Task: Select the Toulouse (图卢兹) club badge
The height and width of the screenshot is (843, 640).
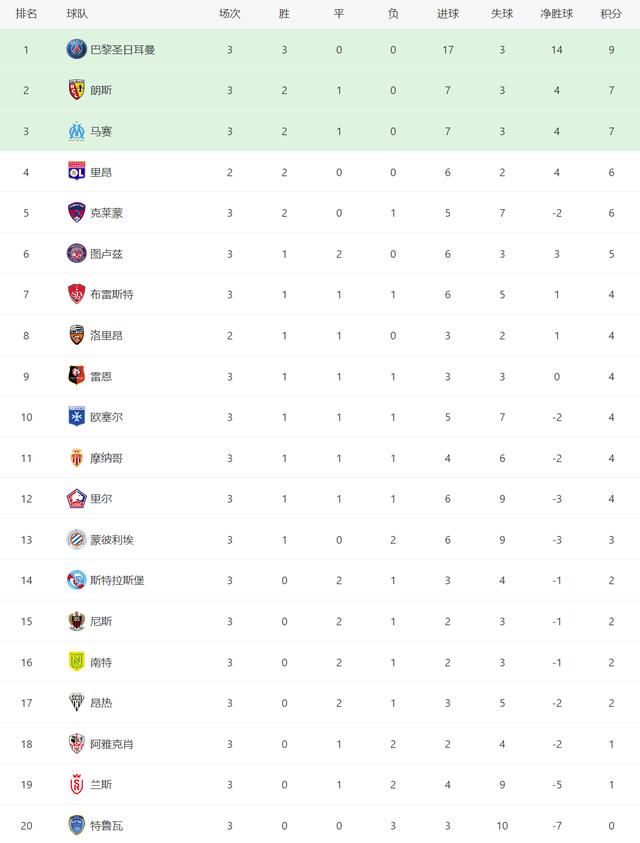Action: point(76,254)
